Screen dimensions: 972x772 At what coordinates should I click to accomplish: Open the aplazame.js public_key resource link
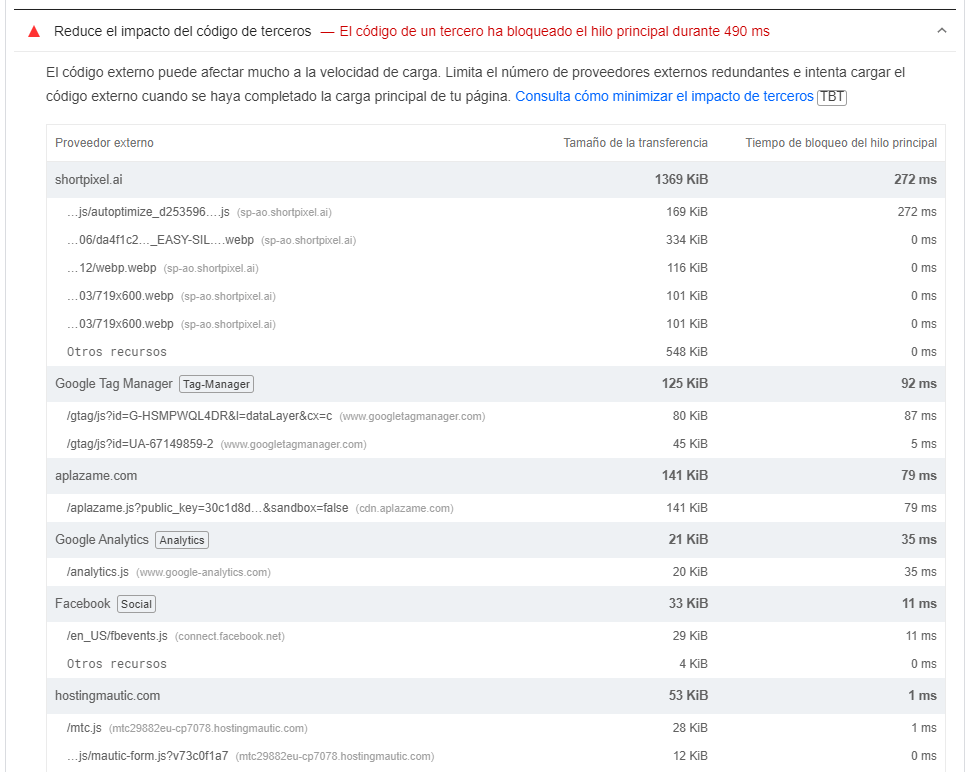[208, 508]
